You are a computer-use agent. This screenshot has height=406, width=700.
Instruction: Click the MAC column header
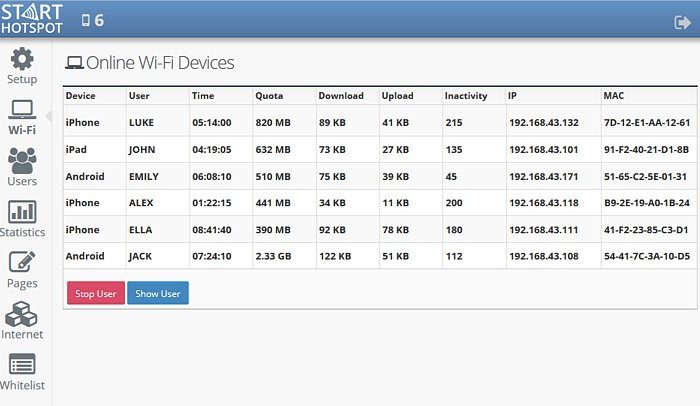pos(614,96)
